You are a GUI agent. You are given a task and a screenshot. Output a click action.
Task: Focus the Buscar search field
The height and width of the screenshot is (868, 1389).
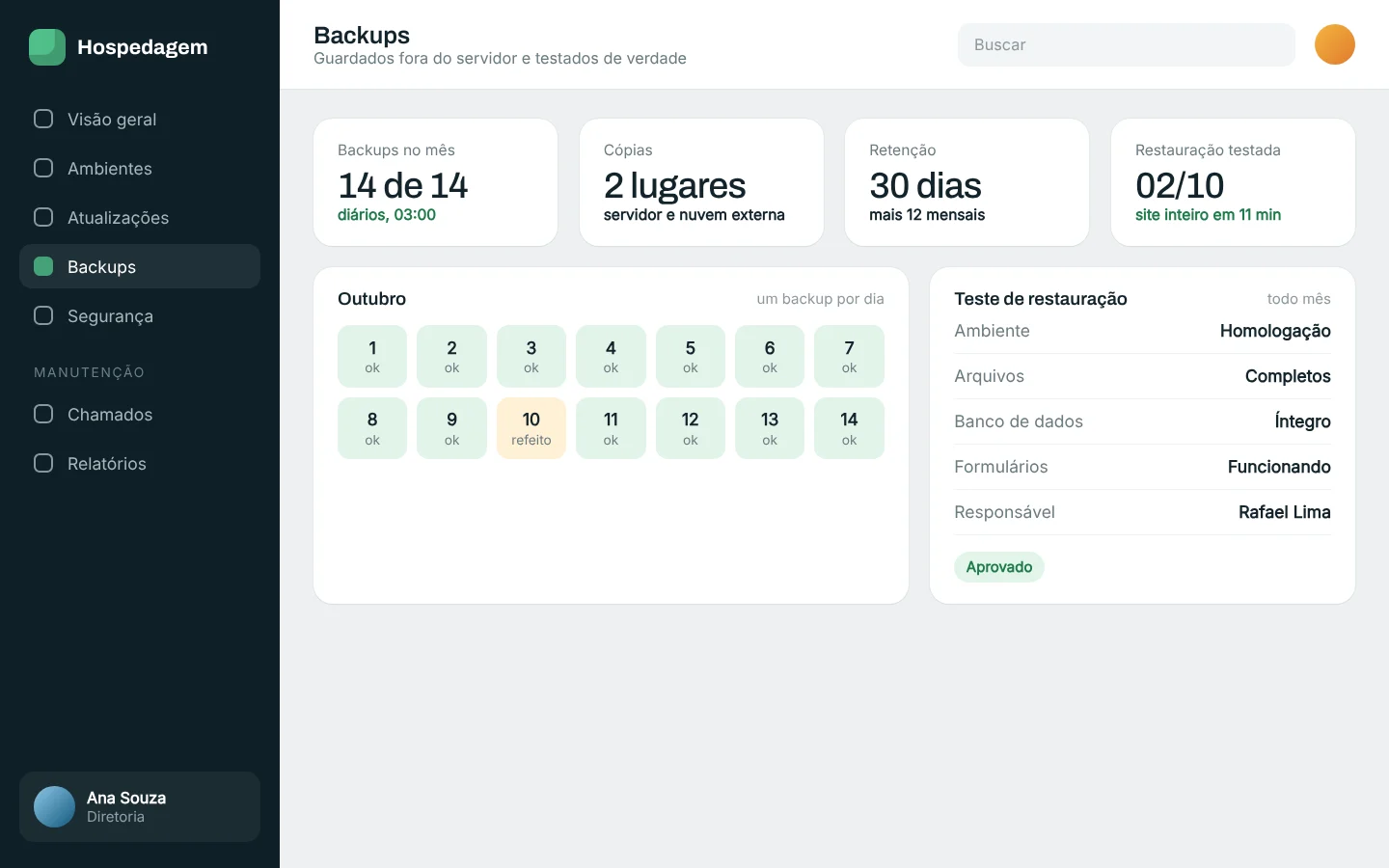pyautogui.click(x=1126, y=44)
